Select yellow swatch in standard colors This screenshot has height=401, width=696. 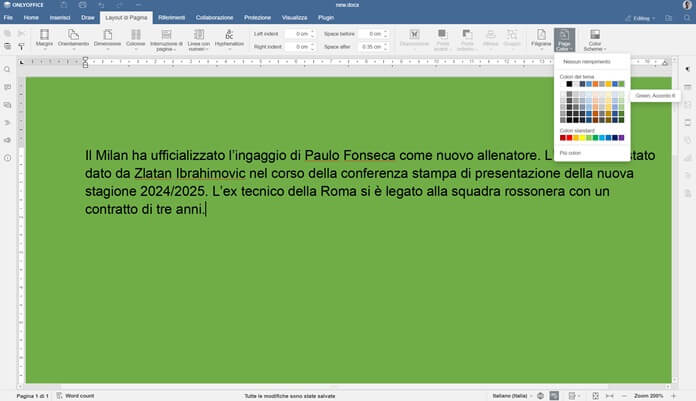(x=582, y=138)
